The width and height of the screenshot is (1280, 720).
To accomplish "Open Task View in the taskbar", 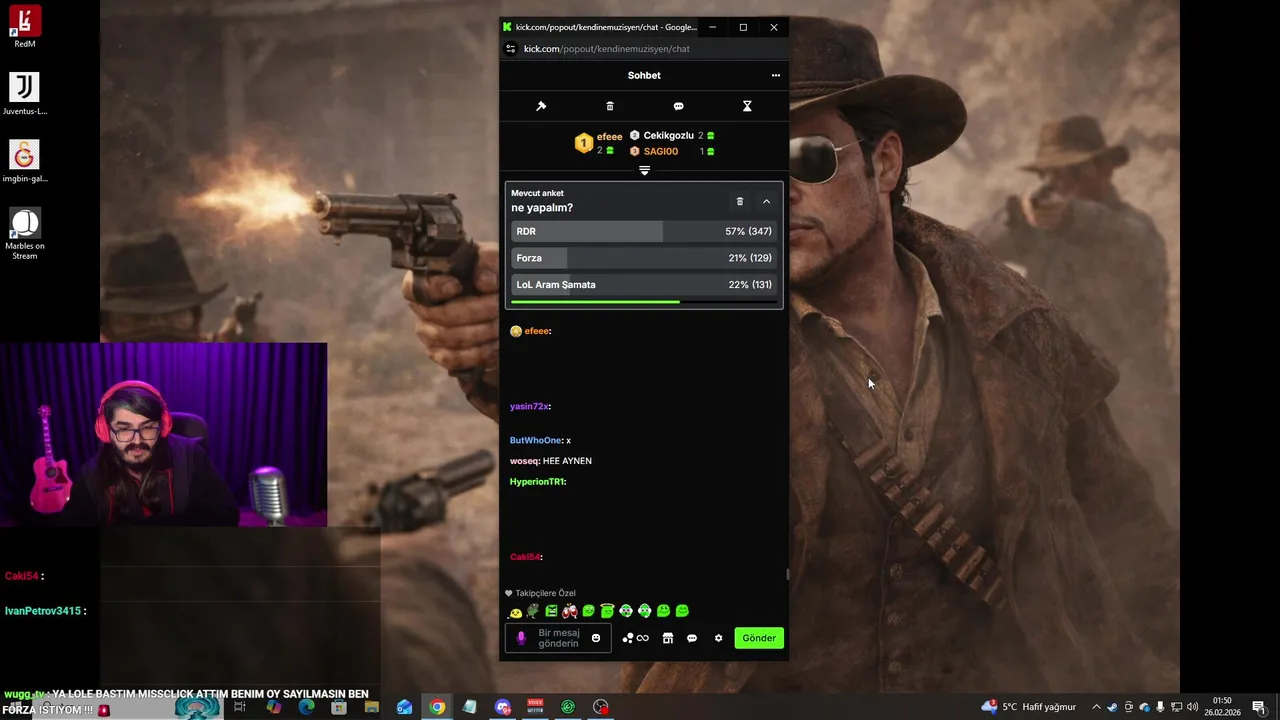I will (240, 707).
